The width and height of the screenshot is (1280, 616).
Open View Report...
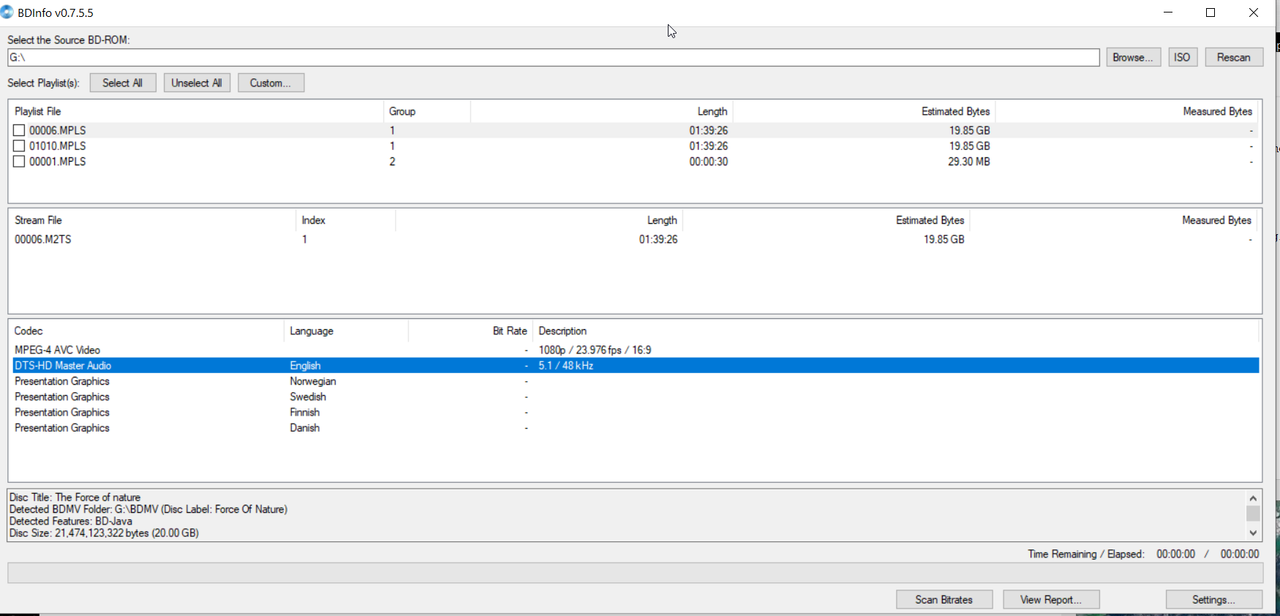1051,599
